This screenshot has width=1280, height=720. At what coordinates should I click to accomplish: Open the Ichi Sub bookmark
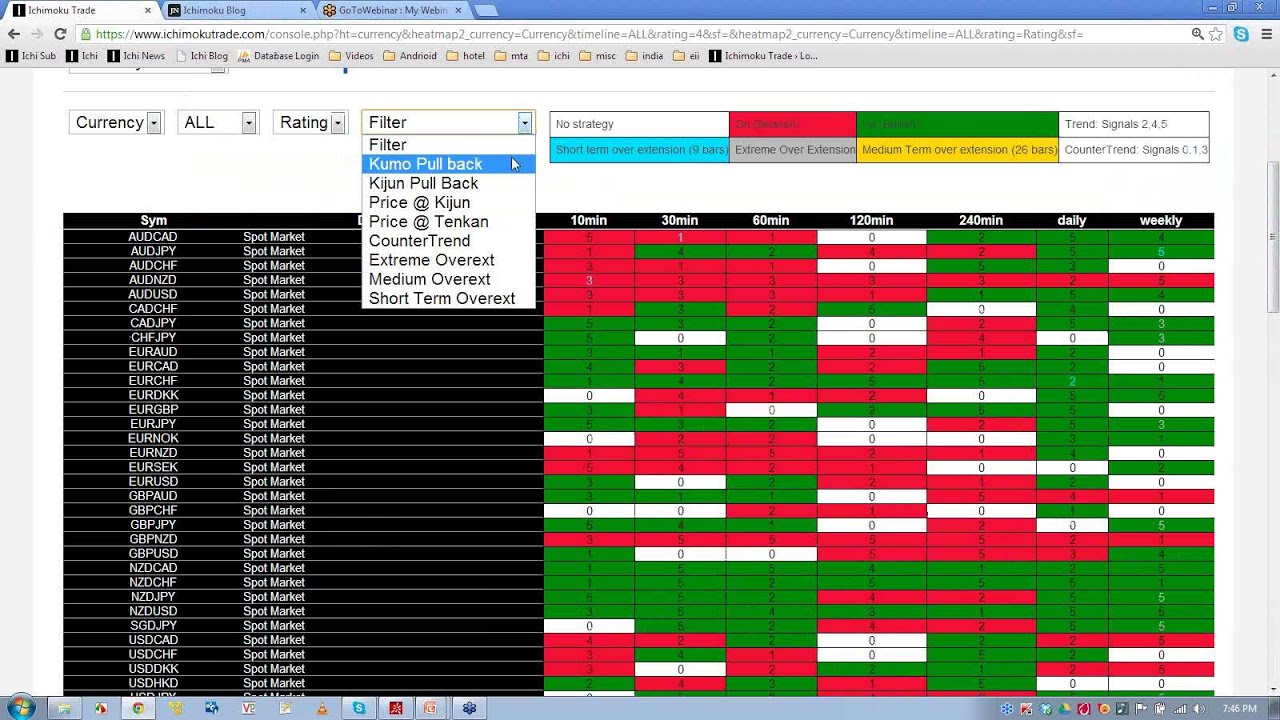[31, 56]
